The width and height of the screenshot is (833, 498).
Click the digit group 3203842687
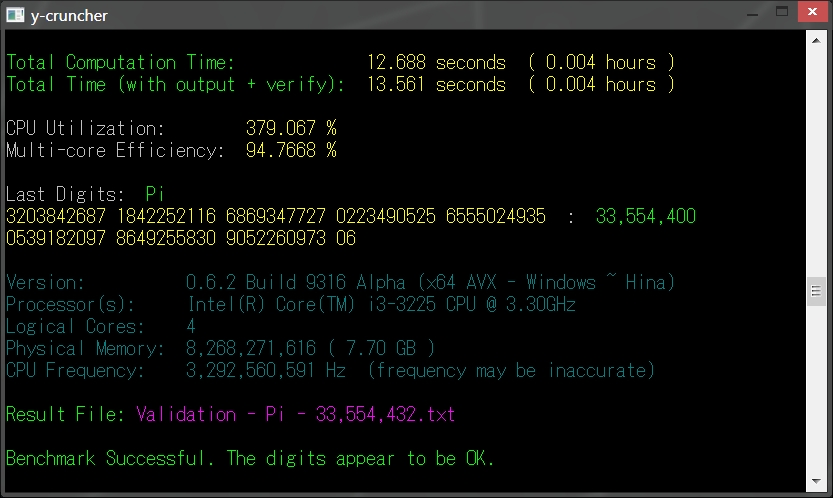56,216
